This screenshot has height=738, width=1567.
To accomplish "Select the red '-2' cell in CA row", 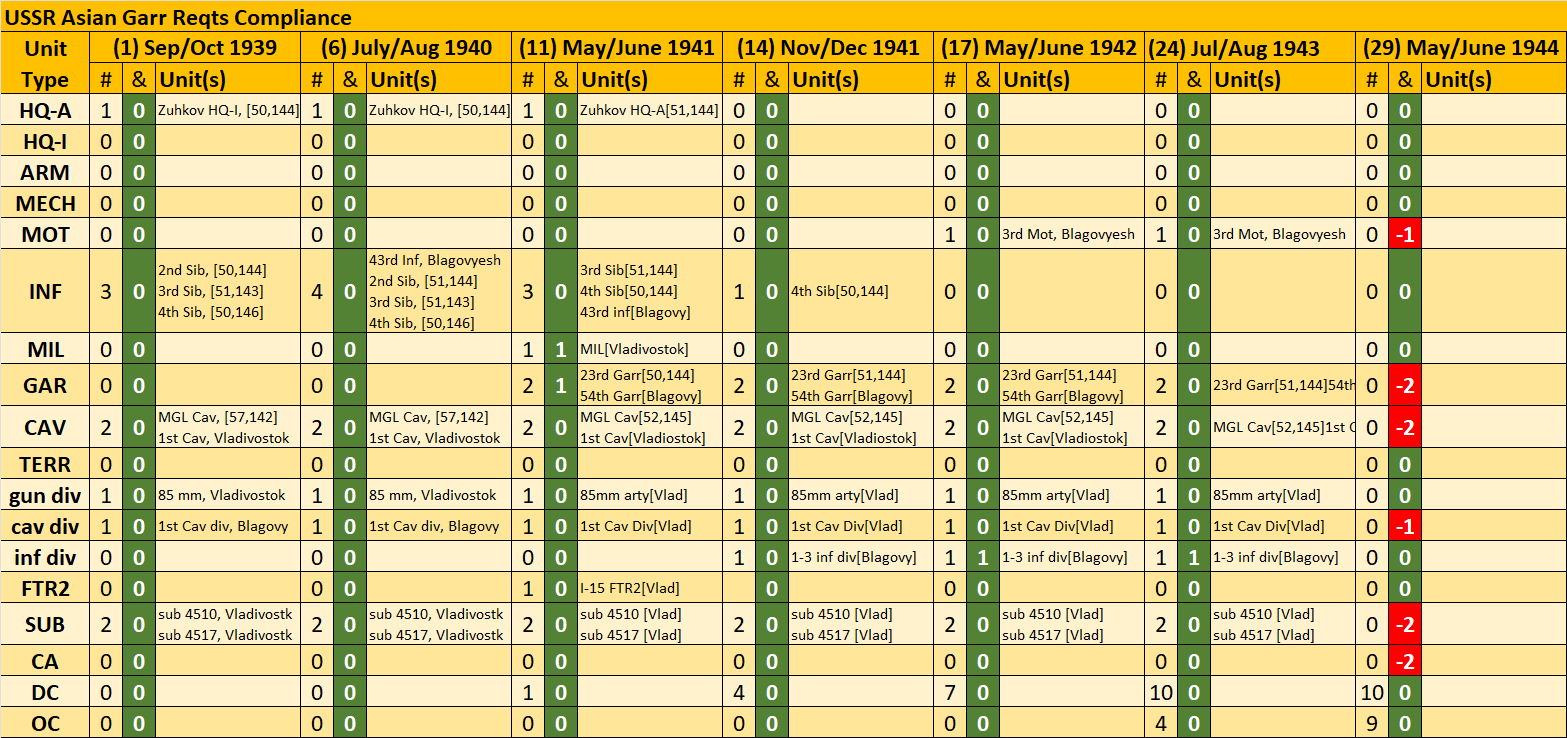I will coord(1405,661).
